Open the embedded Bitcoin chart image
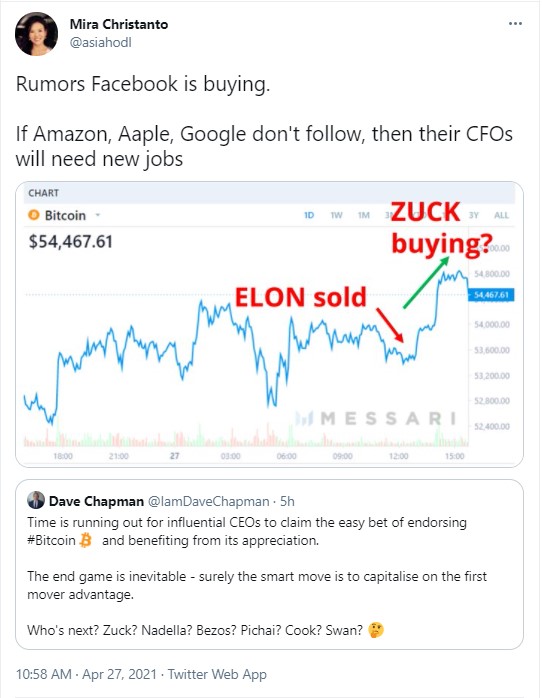 pyautogui.click(x=269, y=325)
